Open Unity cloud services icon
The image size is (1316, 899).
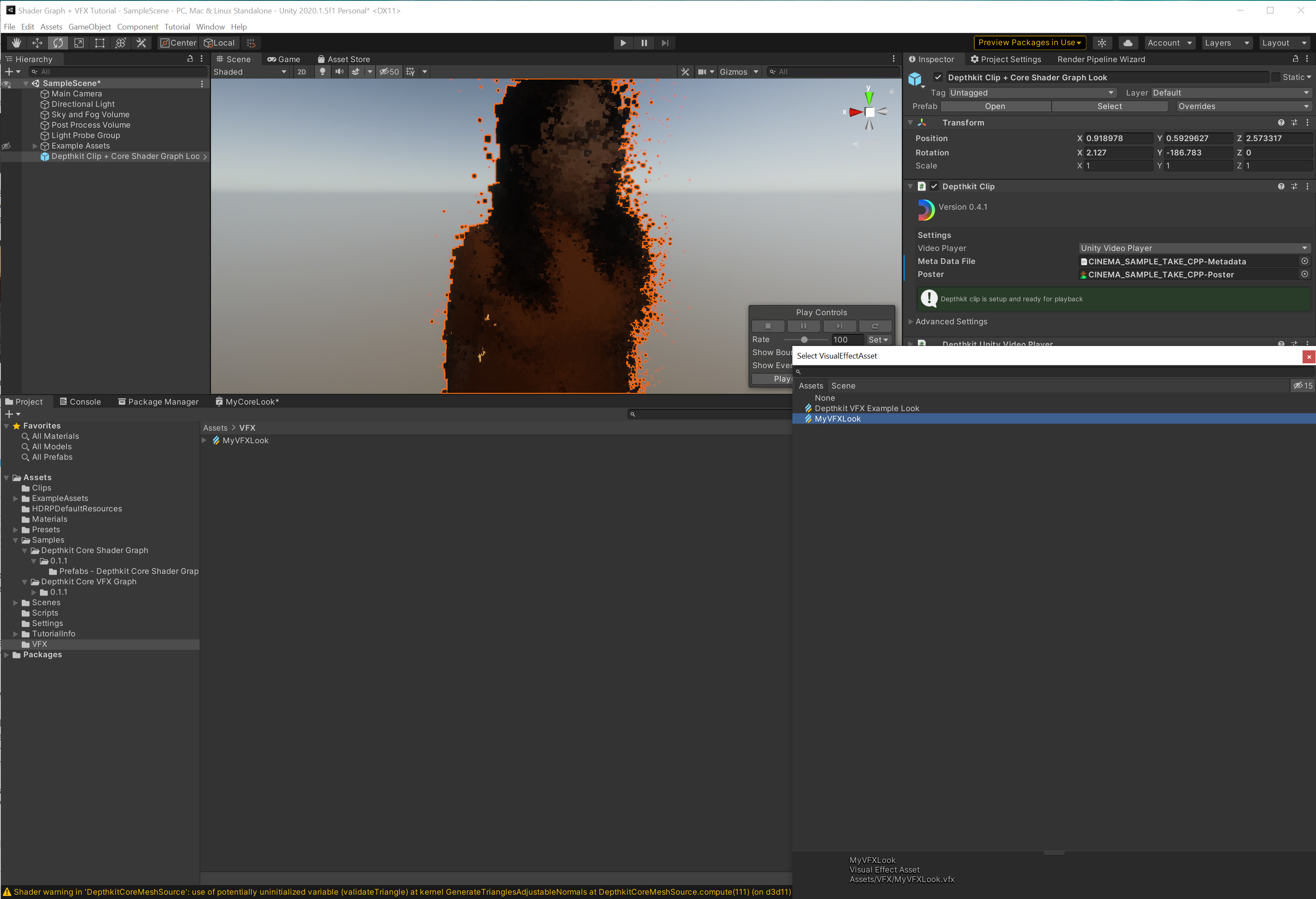click(x=1128, y=43)
